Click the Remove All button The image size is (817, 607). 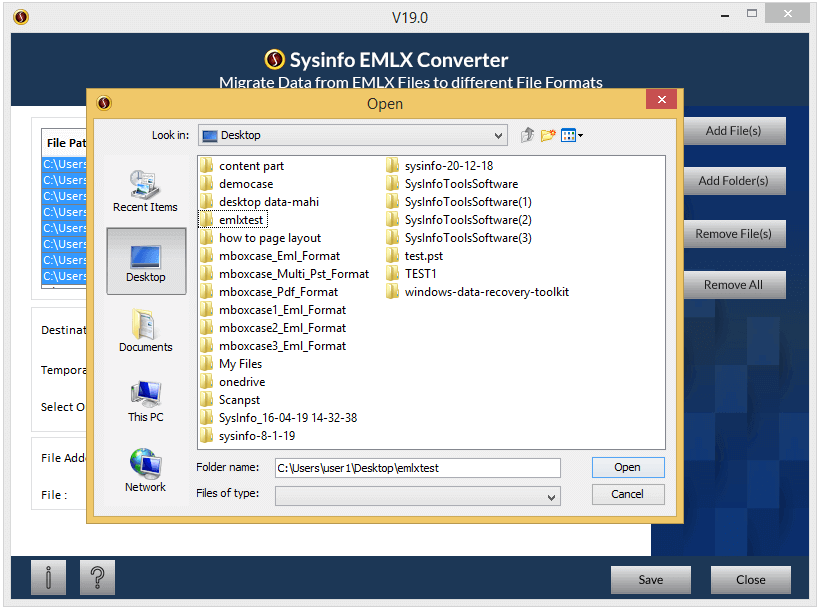click(734, 285)
